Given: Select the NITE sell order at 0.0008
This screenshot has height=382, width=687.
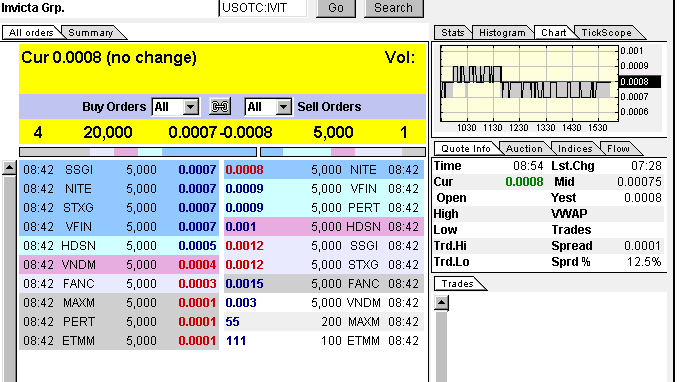Looking at the screenshot, I should (324, 170).
